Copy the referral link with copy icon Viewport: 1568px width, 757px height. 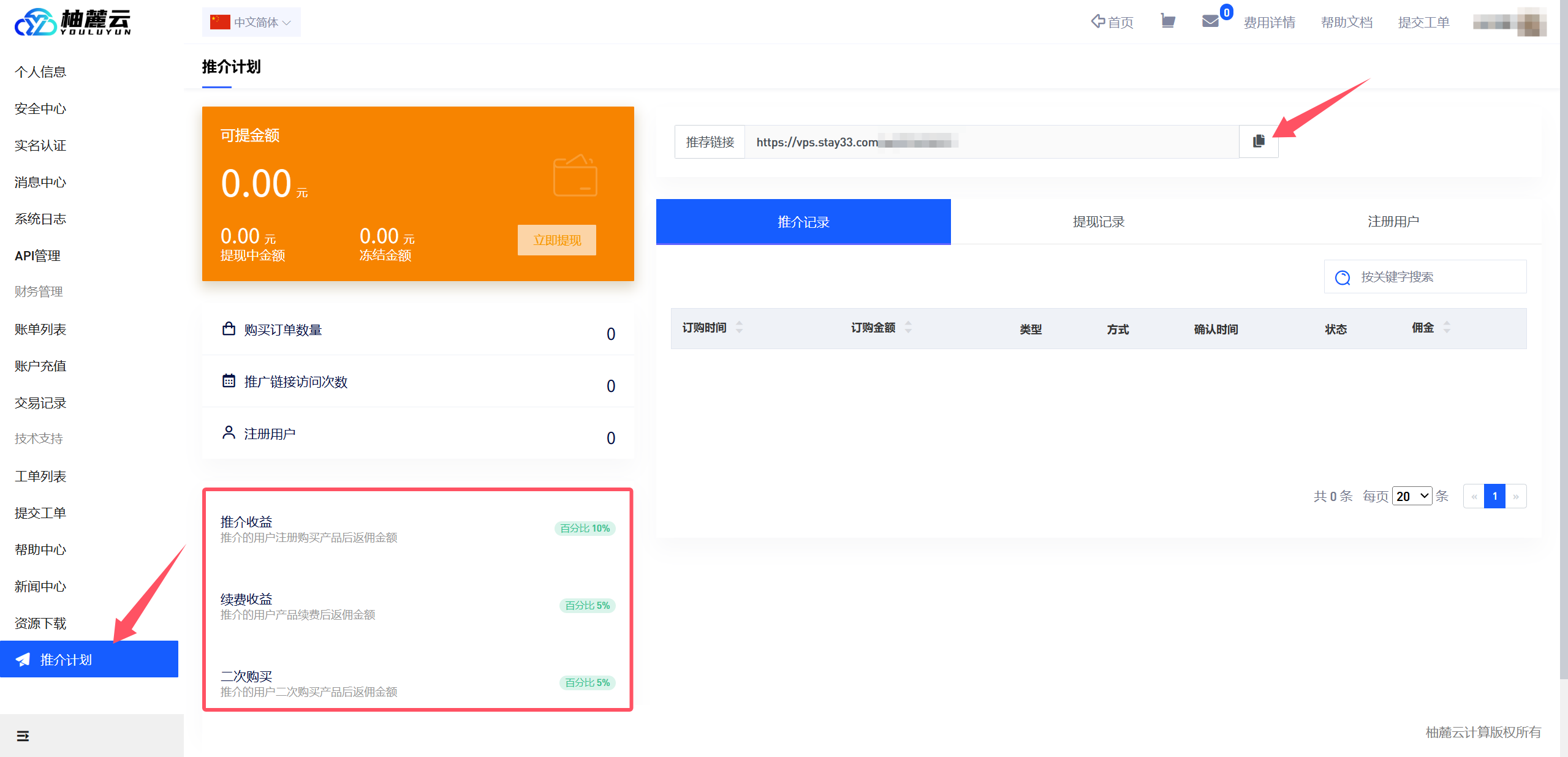pyautogui.click(x=1258, y=141)
